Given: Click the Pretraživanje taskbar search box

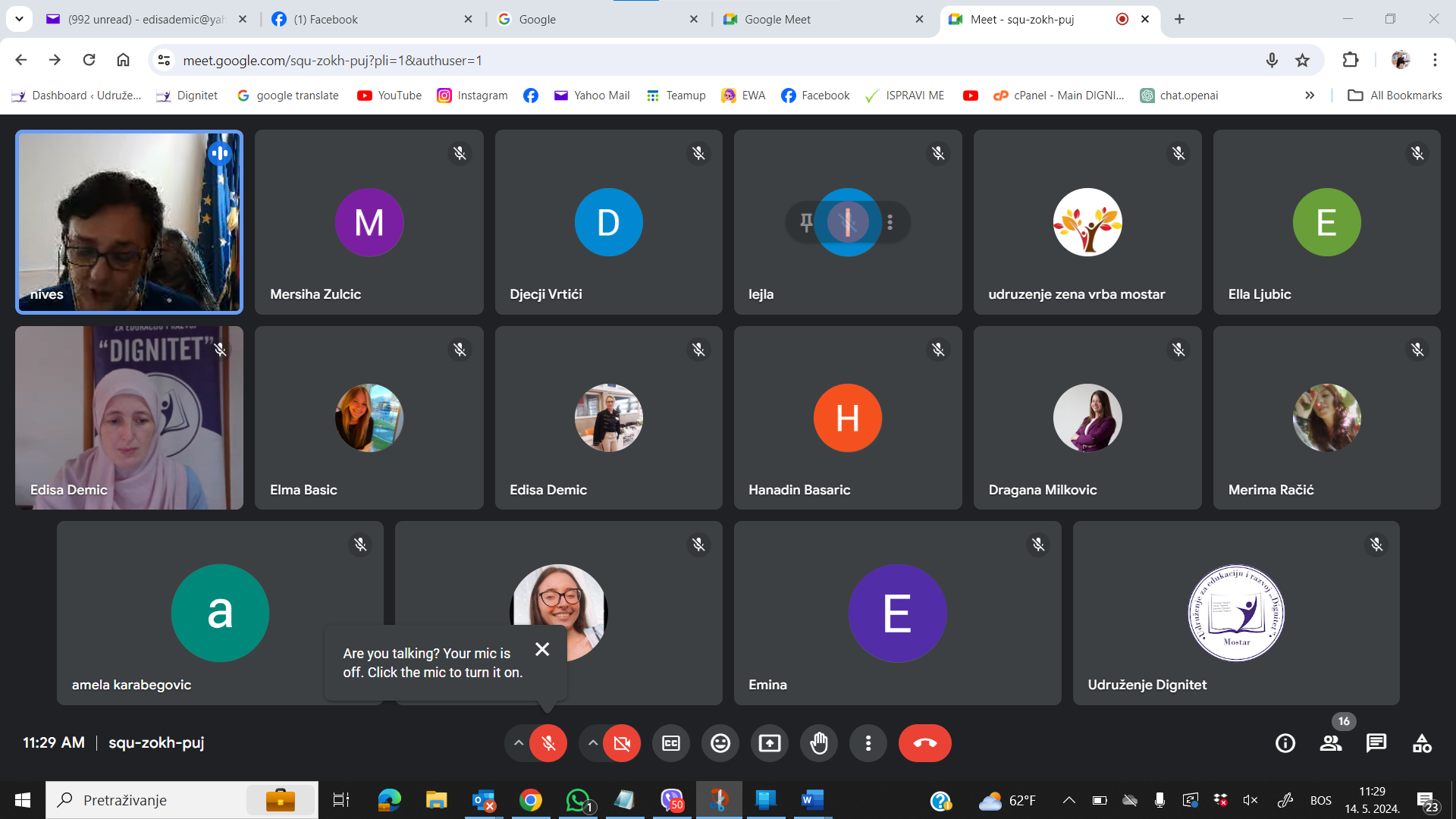Looking at the screenshot, I should coord(182,800).
